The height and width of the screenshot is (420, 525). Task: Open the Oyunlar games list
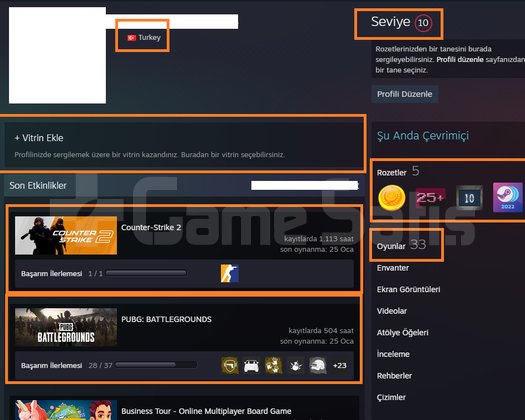click(x=391, y=246)
